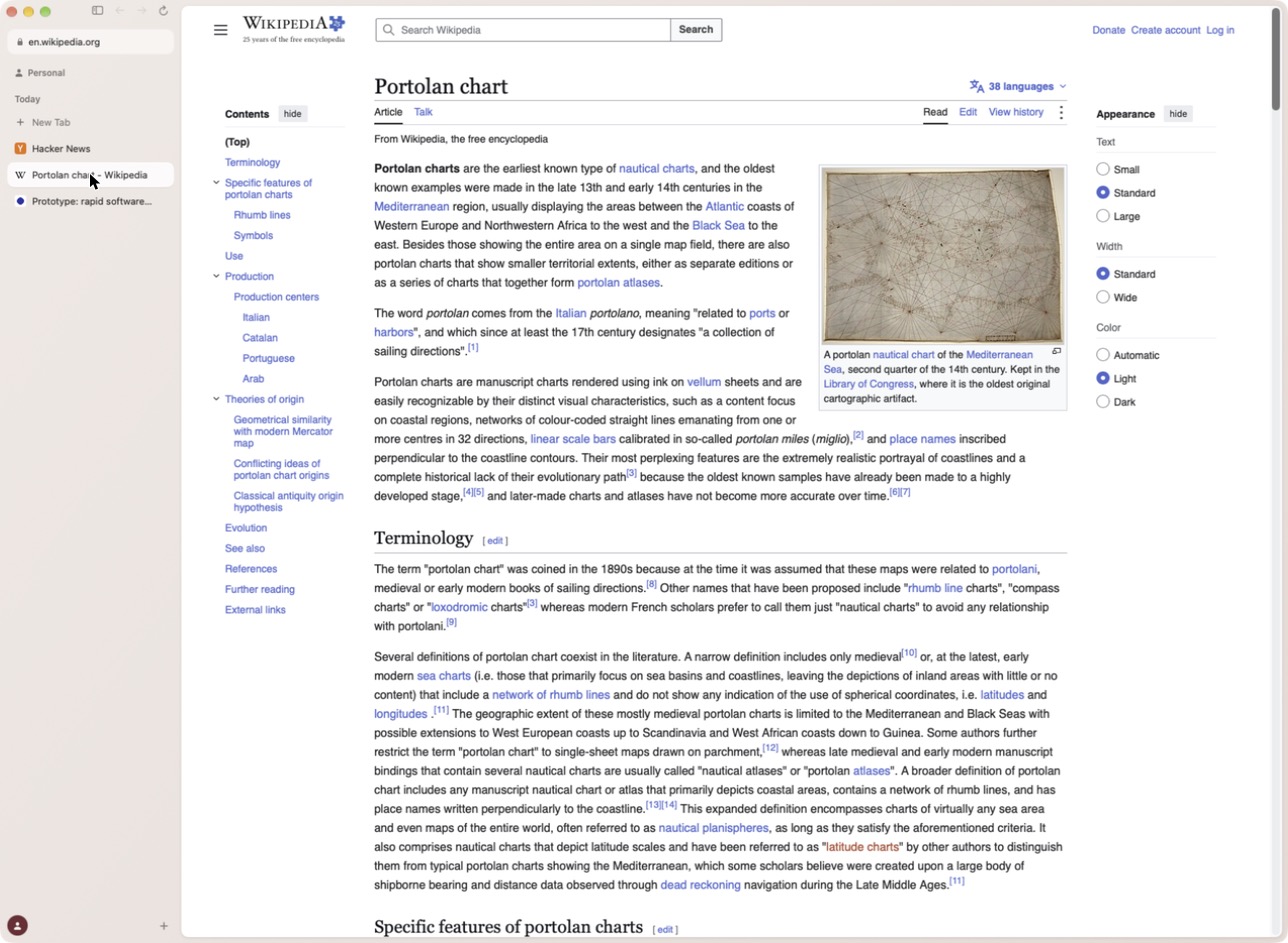Select Large text size
1288x943 pixels.
1103,216
